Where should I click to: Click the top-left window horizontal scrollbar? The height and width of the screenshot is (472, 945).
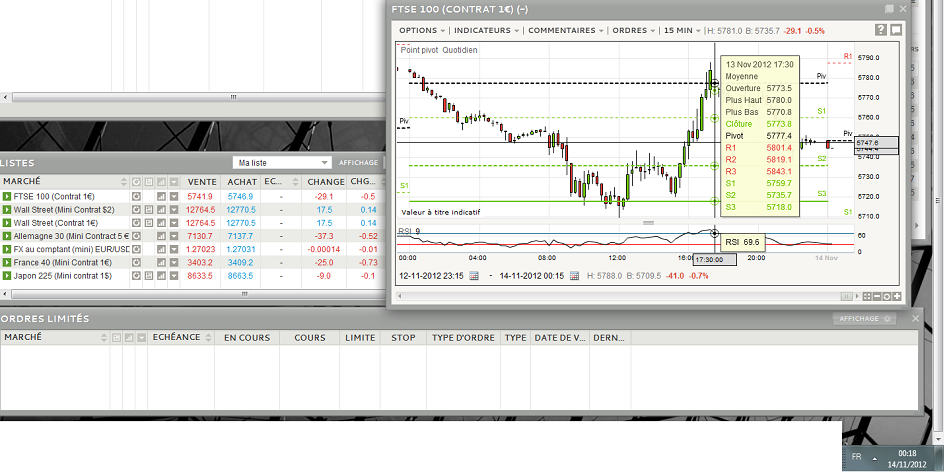click(199, 97)
